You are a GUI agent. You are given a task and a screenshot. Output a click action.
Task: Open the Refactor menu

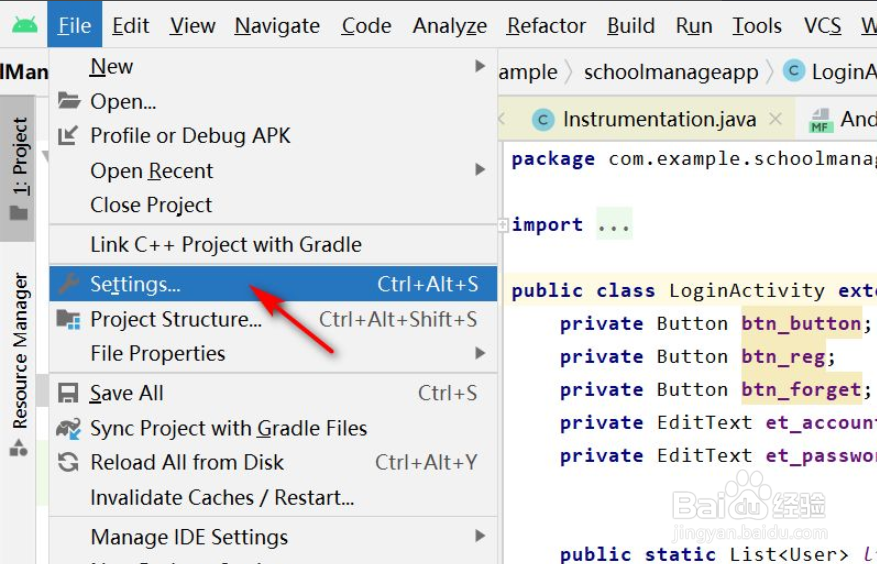coord(546,26)
